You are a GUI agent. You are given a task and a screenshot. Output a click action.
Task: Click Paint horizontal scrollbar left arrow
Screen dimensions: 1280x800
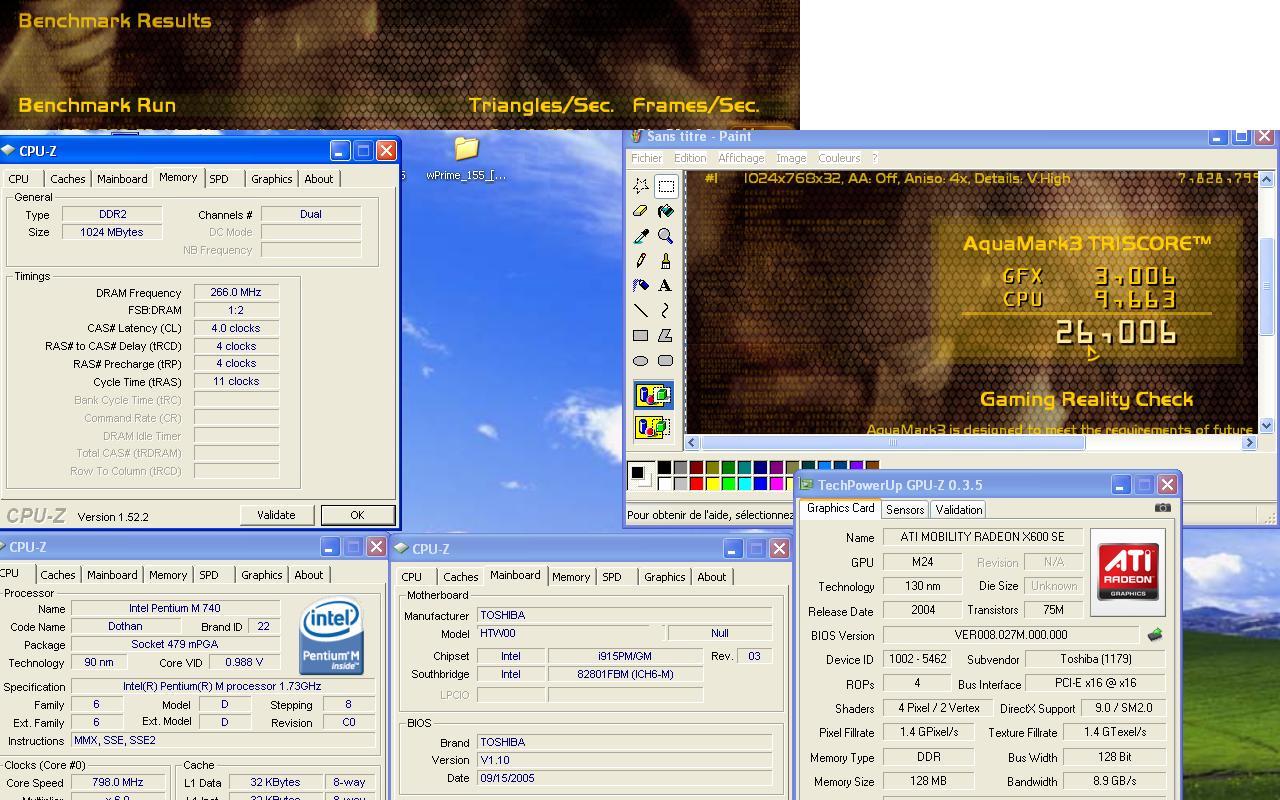(x=692, y=442)
